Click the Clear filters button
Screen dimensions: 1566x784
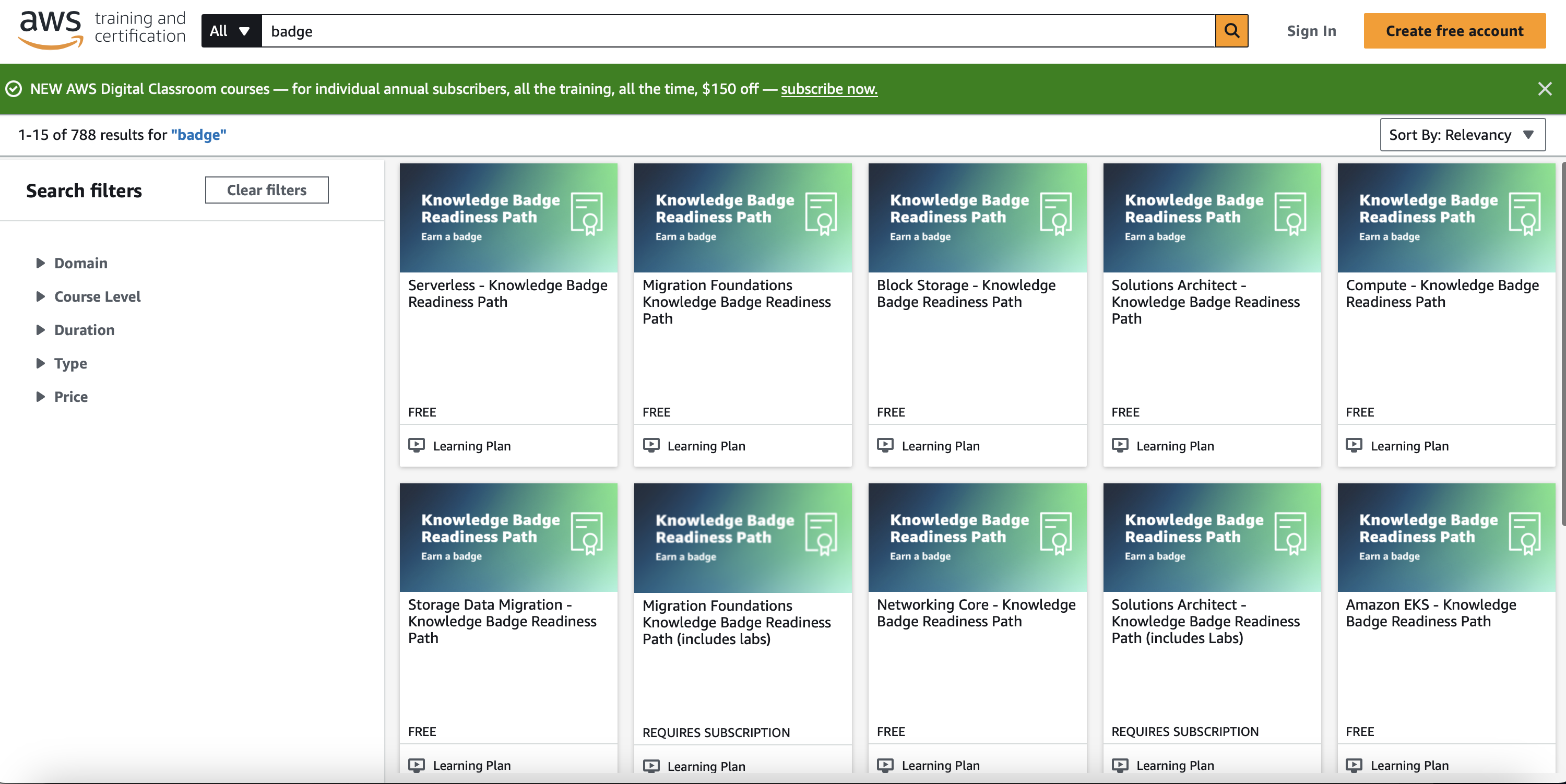pyautogui.click(x=266, y=190)
